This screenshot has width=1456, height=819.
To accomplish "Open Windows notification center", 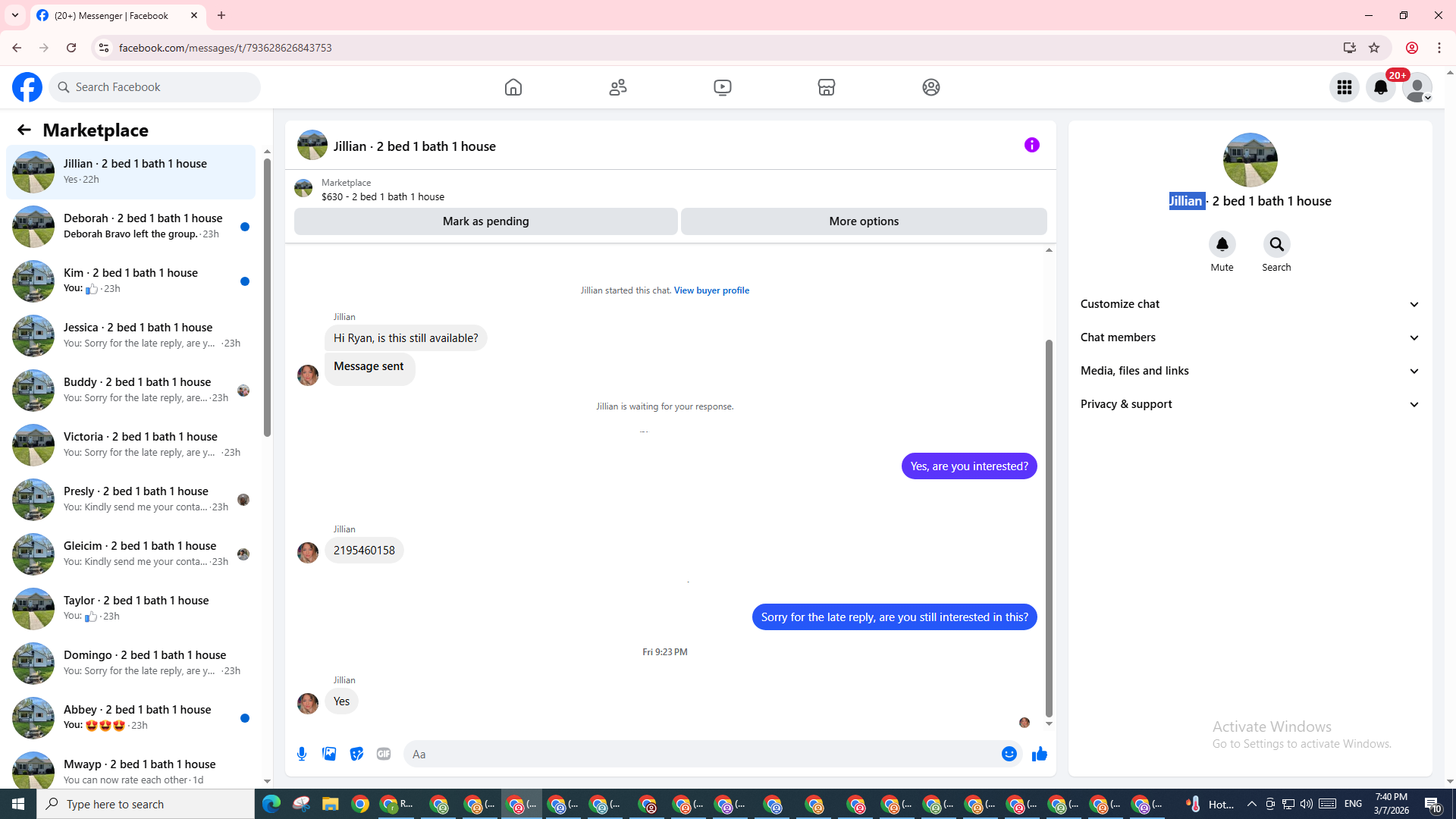I will point(1432,804).
